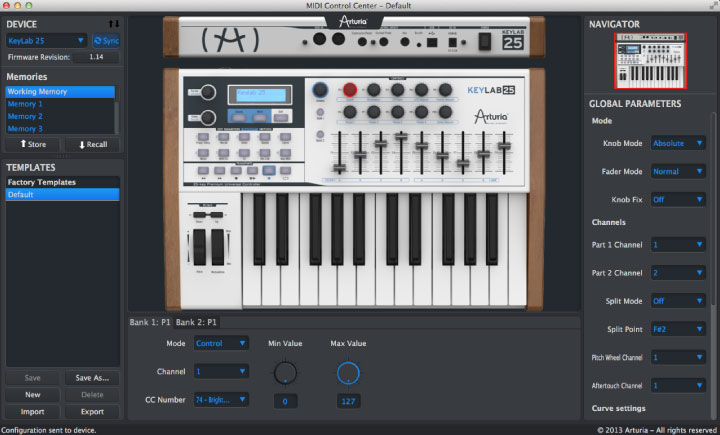Click the Import button
The height and width of the screenshot is (435, 720).
point(33,412)
